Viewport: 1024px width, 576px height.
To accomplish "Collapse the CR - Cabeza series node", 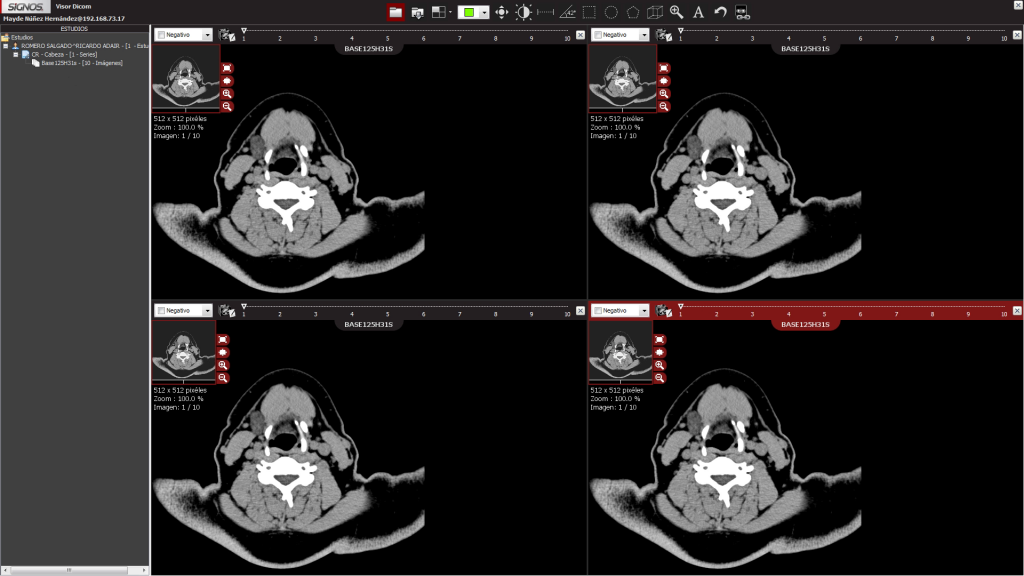I will (x=15, y=54).
